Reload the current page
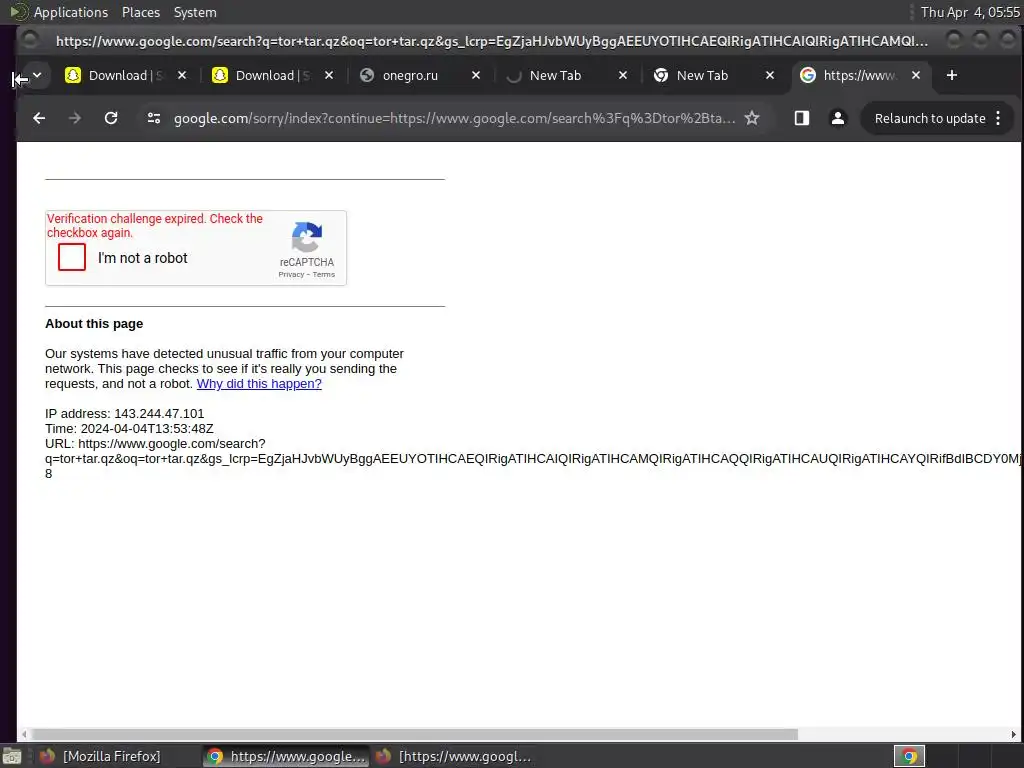 (x=111, y=118)
